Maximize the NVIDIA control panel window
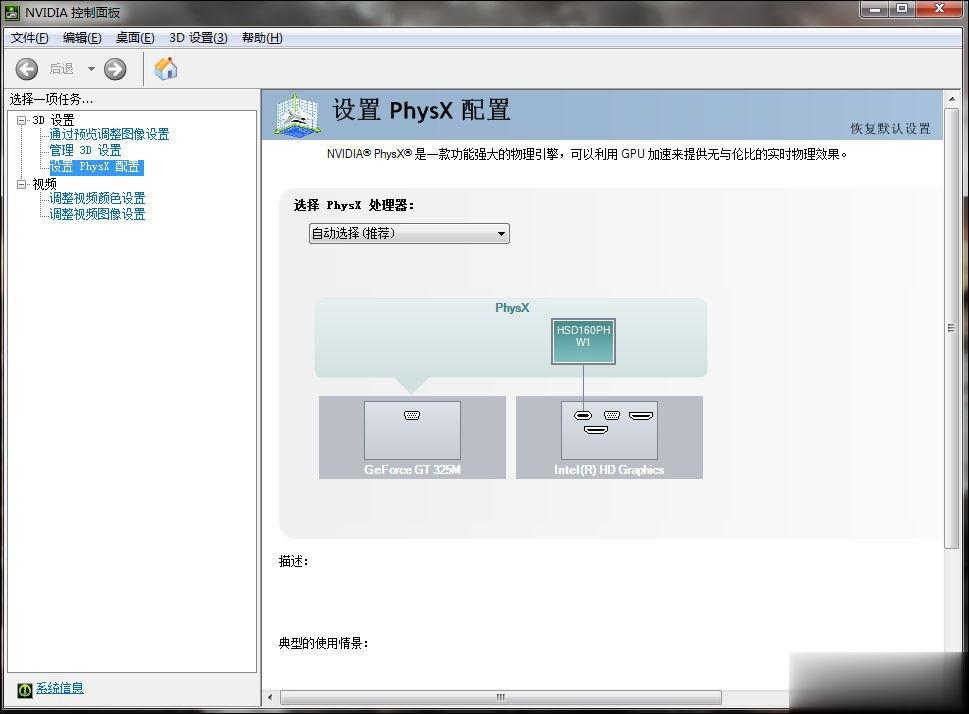This screenshot has height=714, width=969. 902,9
